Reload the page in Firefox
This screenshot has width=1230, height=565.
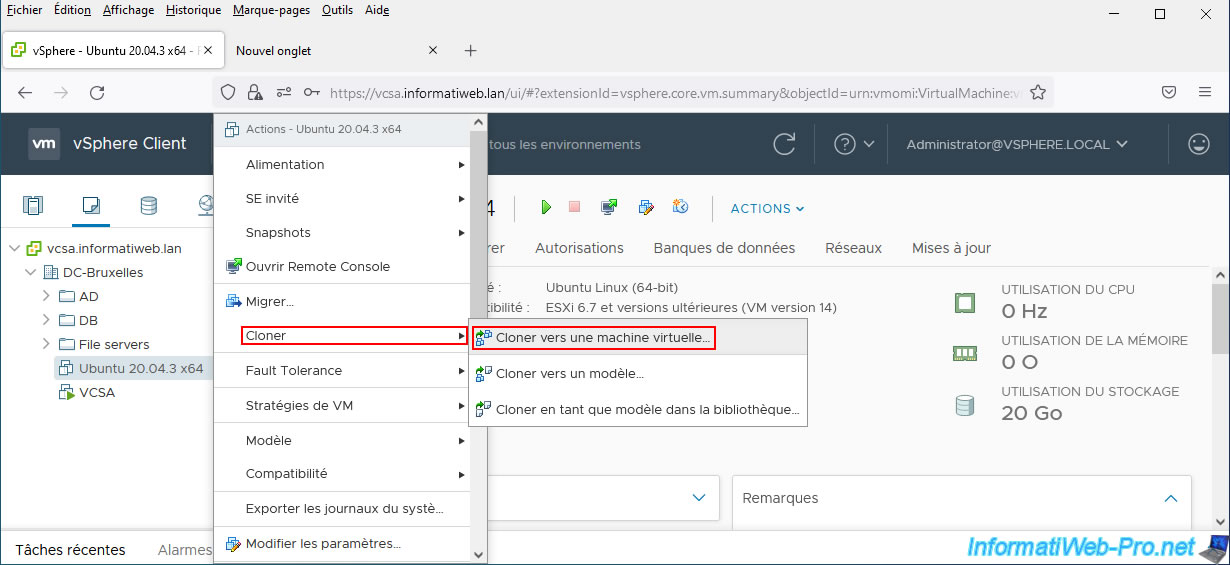pyautogui.click(x=97, y=92)
